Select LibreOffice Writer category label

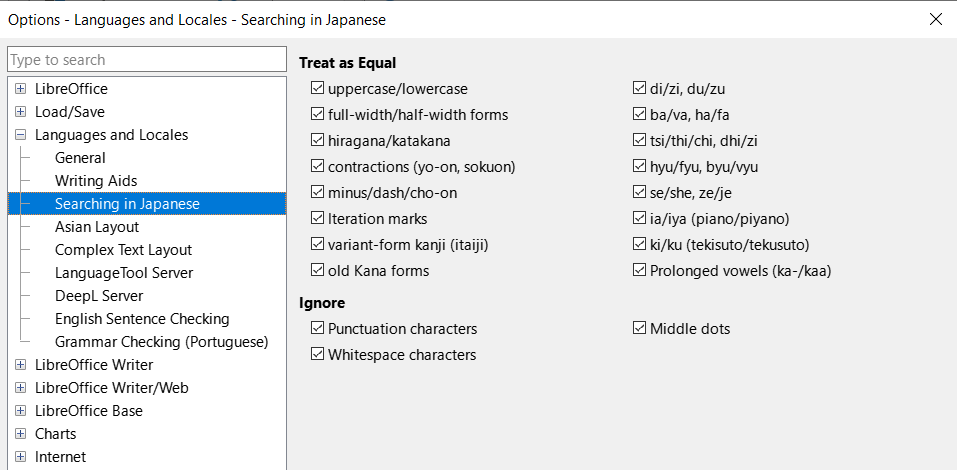click(94, 364)
